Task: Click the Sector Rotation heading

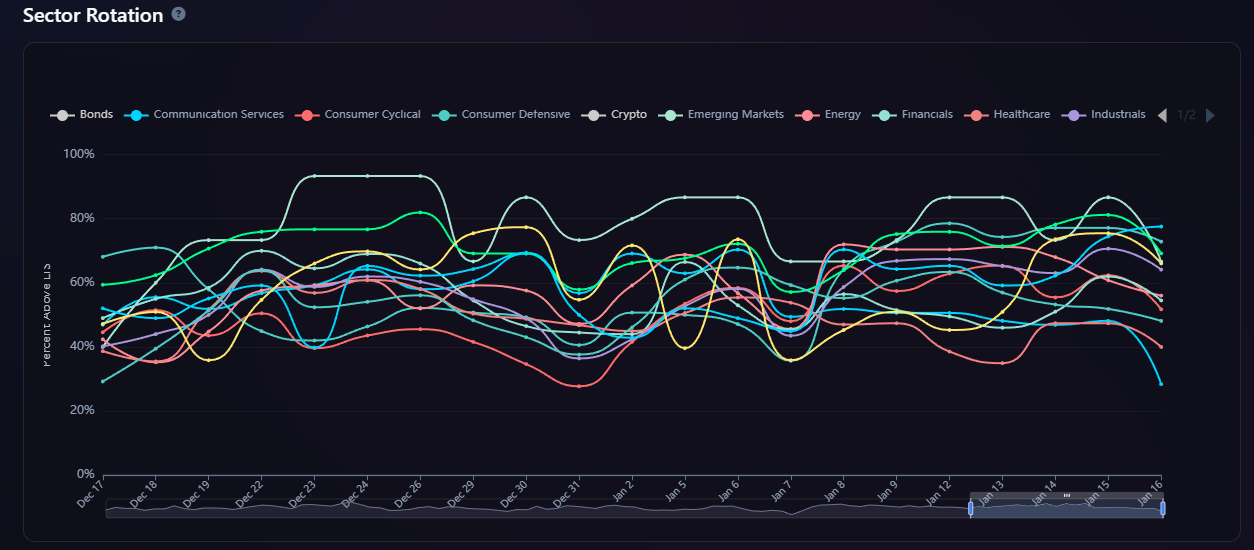Action: [92, 15]
